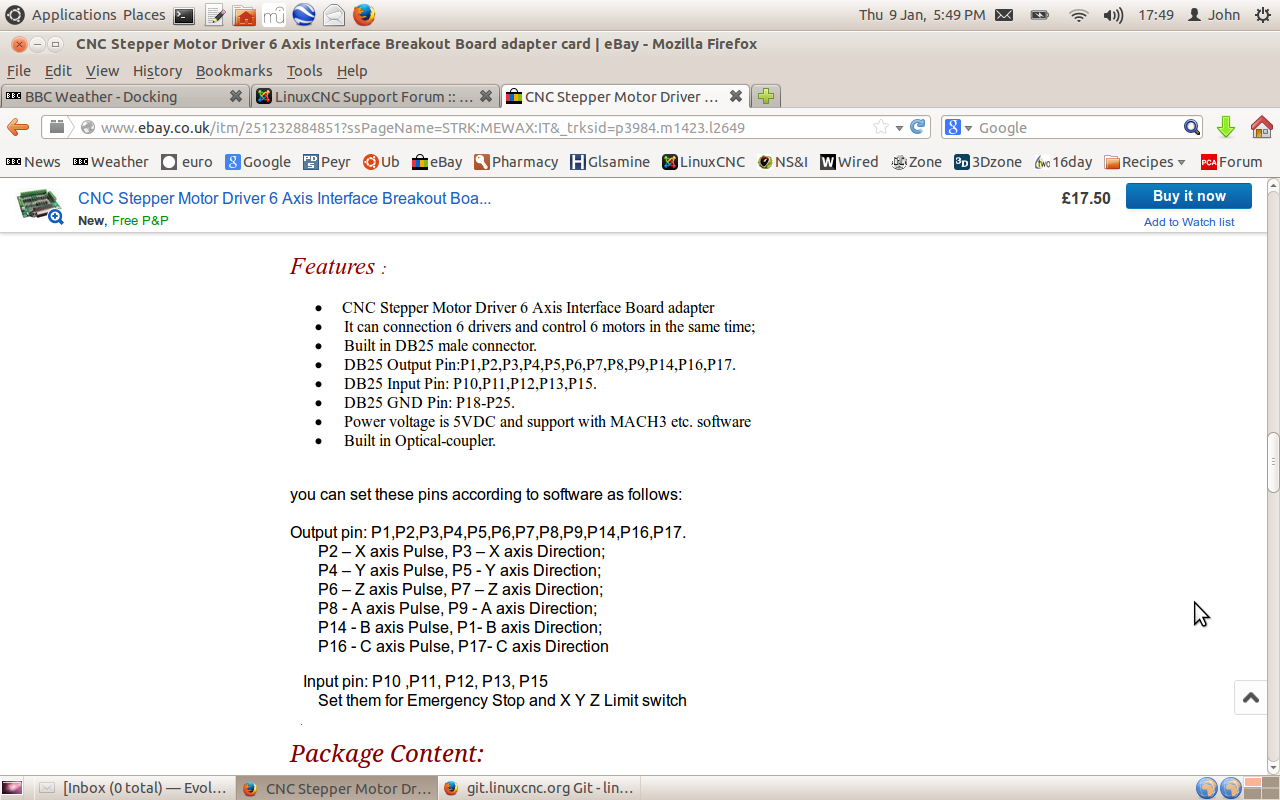Click the Add to Watch list link
This screenshot has width=1280, height=800.
click(x=1189, y=222)
